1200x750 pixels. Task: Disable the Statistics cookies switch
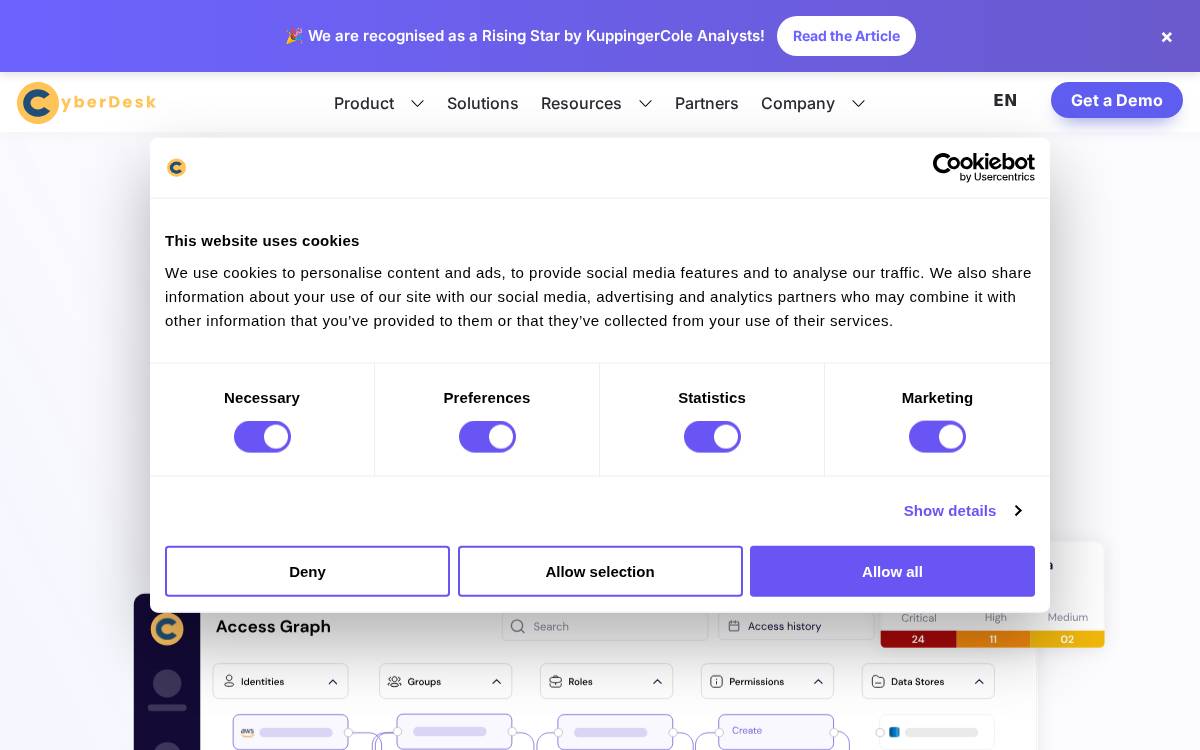click(x=712, y=437)
